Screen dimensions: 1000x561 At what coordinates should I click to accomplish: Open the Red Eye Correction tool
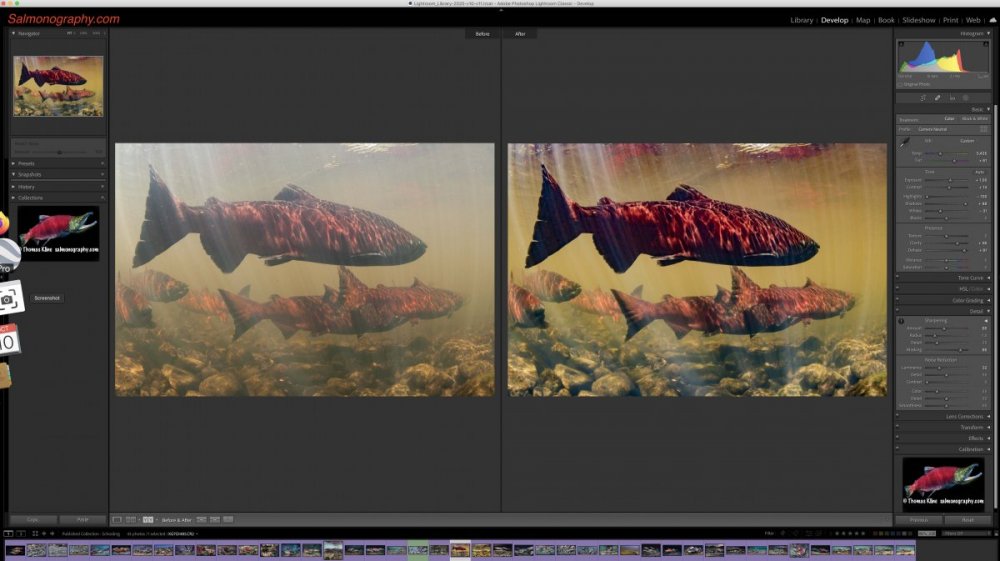tap(952, 98)
